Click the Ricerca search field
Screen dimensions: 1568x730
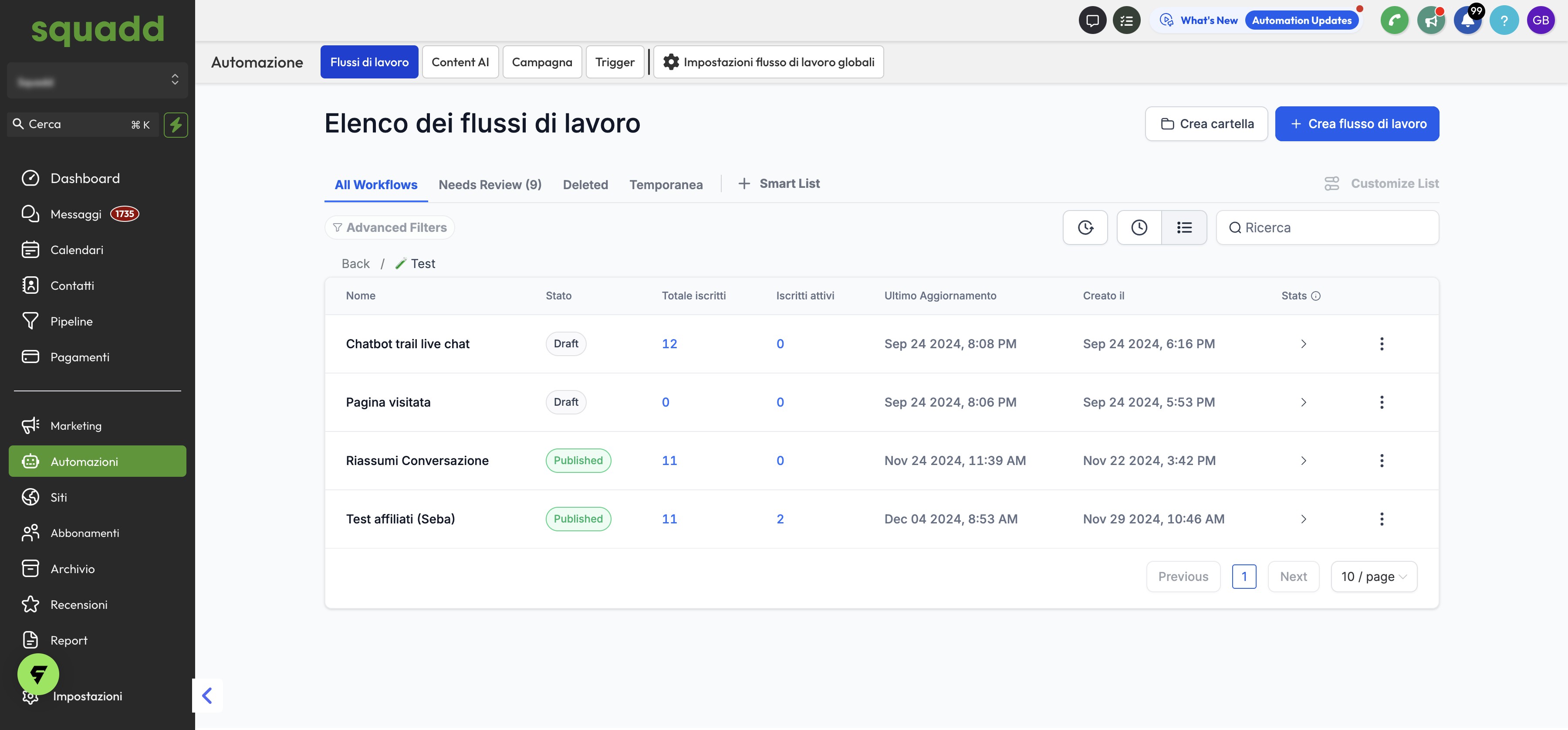click(x=1327, y=227)
